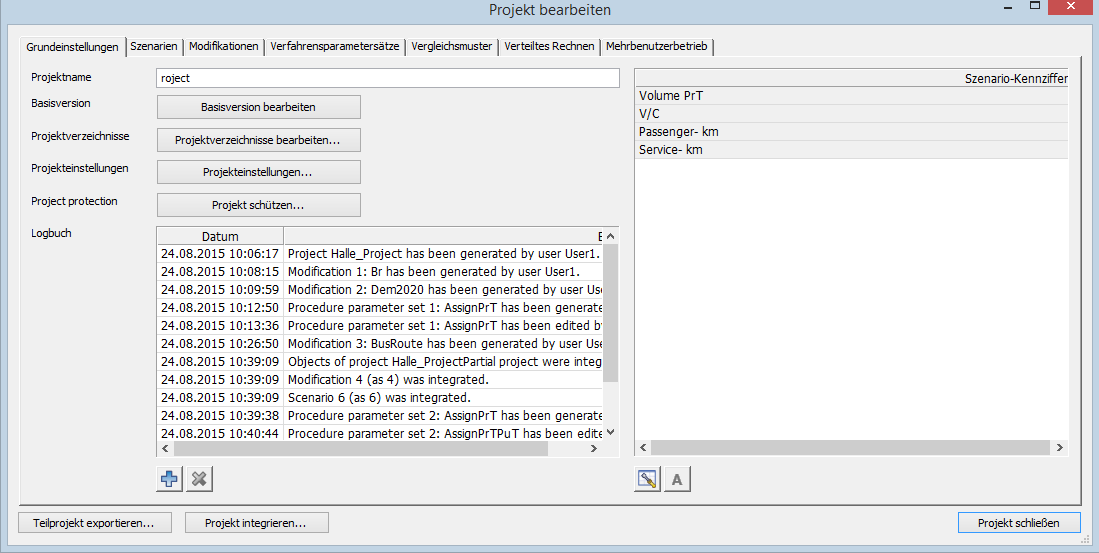Delete logbook entry using the X icon
1099x553 pixels.
(x=199, y=479)
